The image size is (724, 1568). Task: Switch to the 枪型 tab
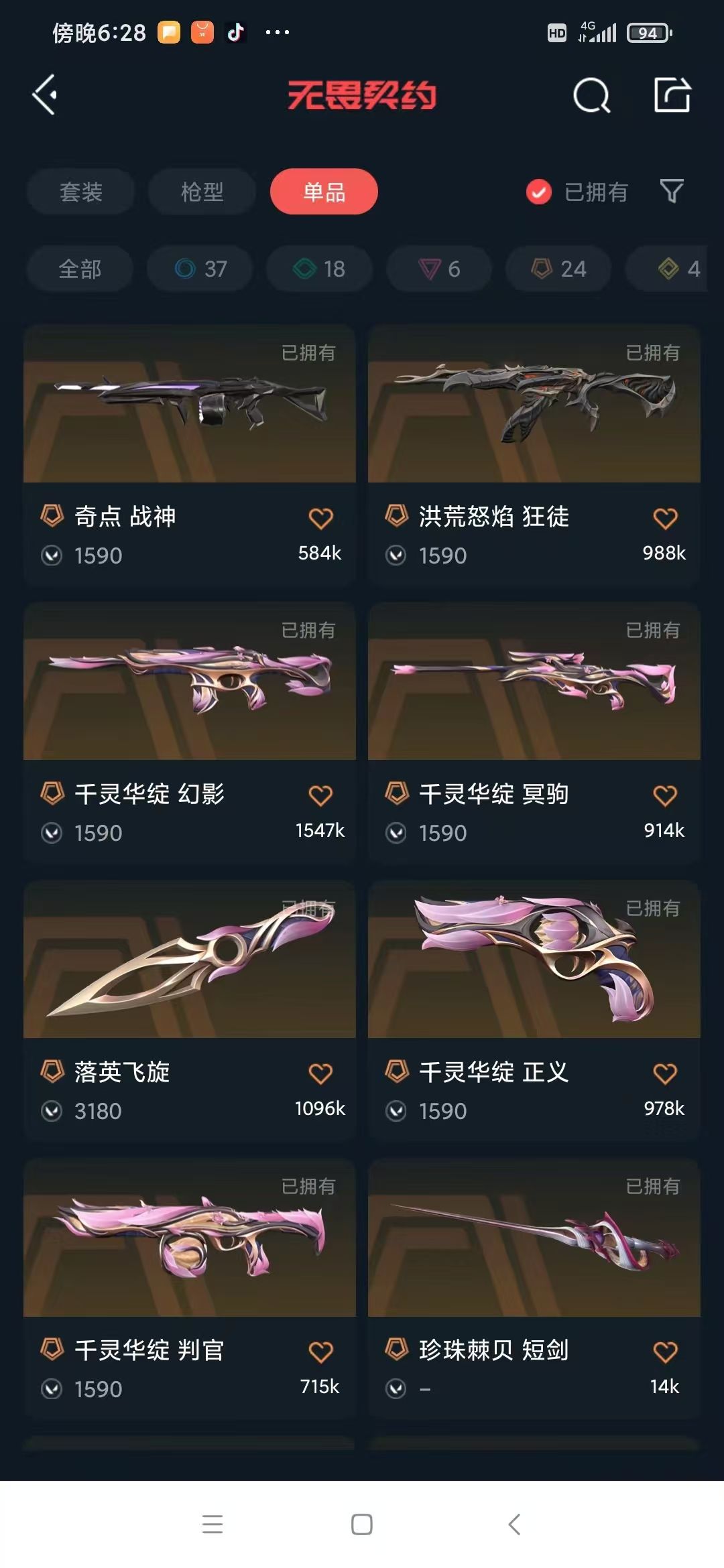(202, 192)
